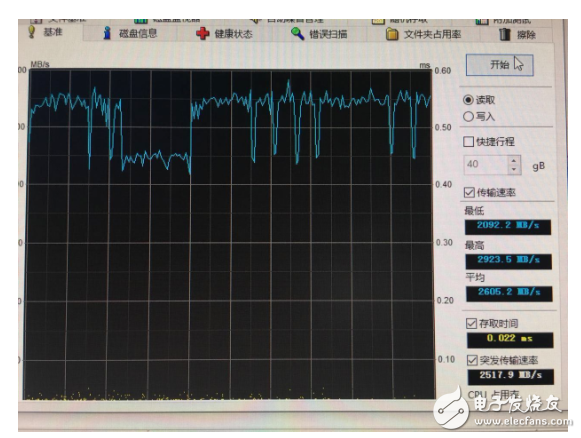Click the MB/s axis label above the graph
581x438 pixels.
(40, 64)
